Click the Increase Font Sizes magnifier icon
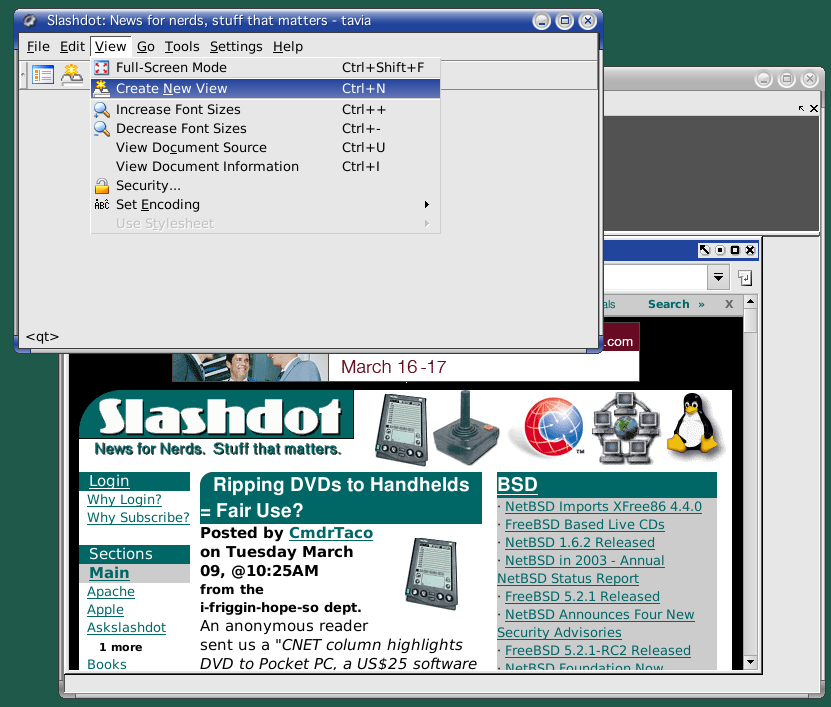This screenshot has height=707, width=831. coord(101,110)
